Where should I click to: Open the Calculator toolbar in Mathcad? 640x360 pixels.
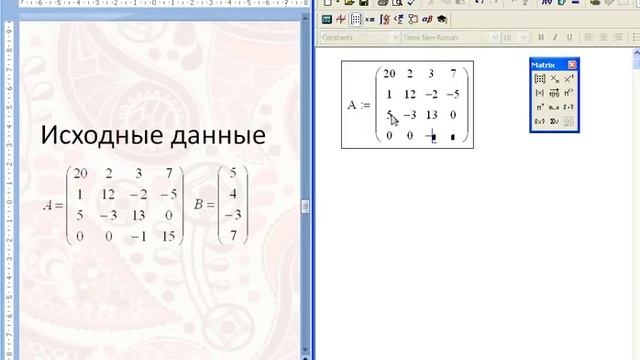[x=327, y=19]
